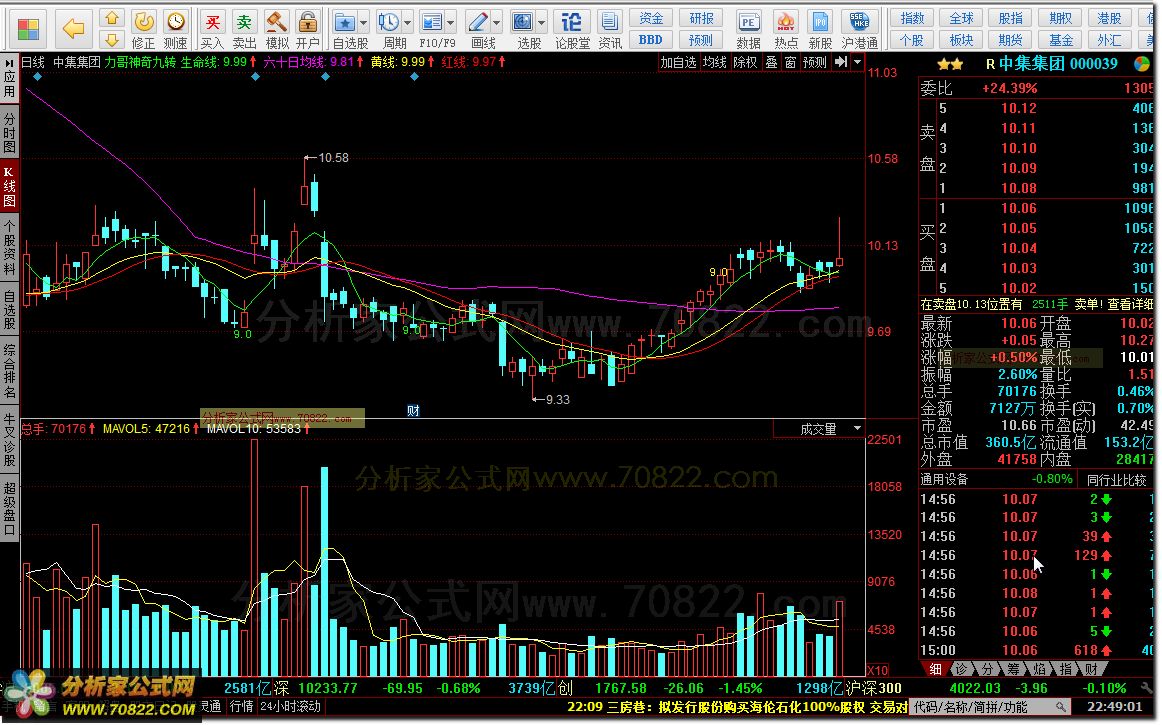Toggle the 均线 moving average display
Viewport: 1162px width, 725px height.
pyautogui.click(x=714, y=62)
